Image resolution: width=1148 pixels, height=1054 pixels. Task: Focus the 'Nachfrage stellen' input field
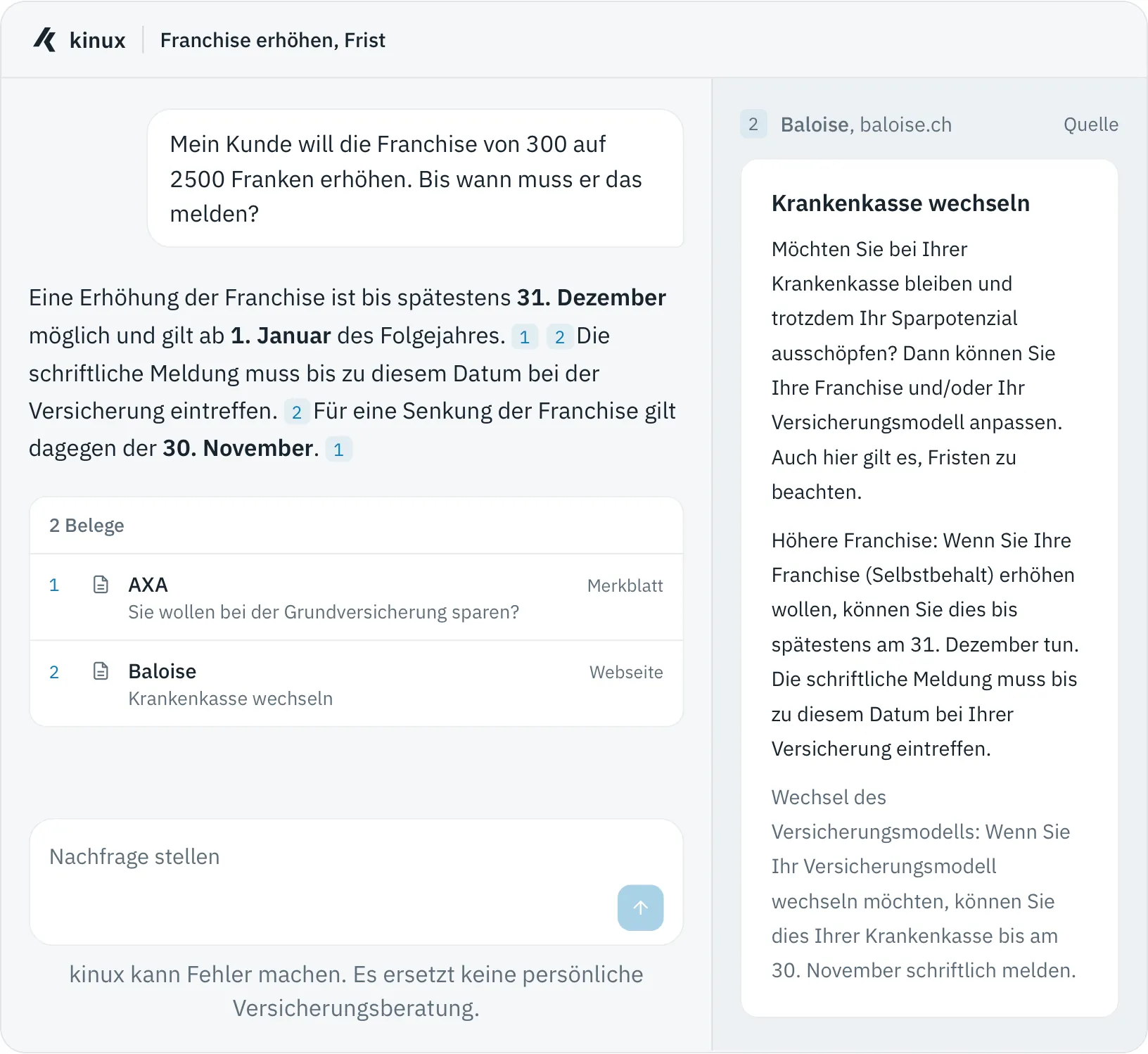click(x=357, y=882)
